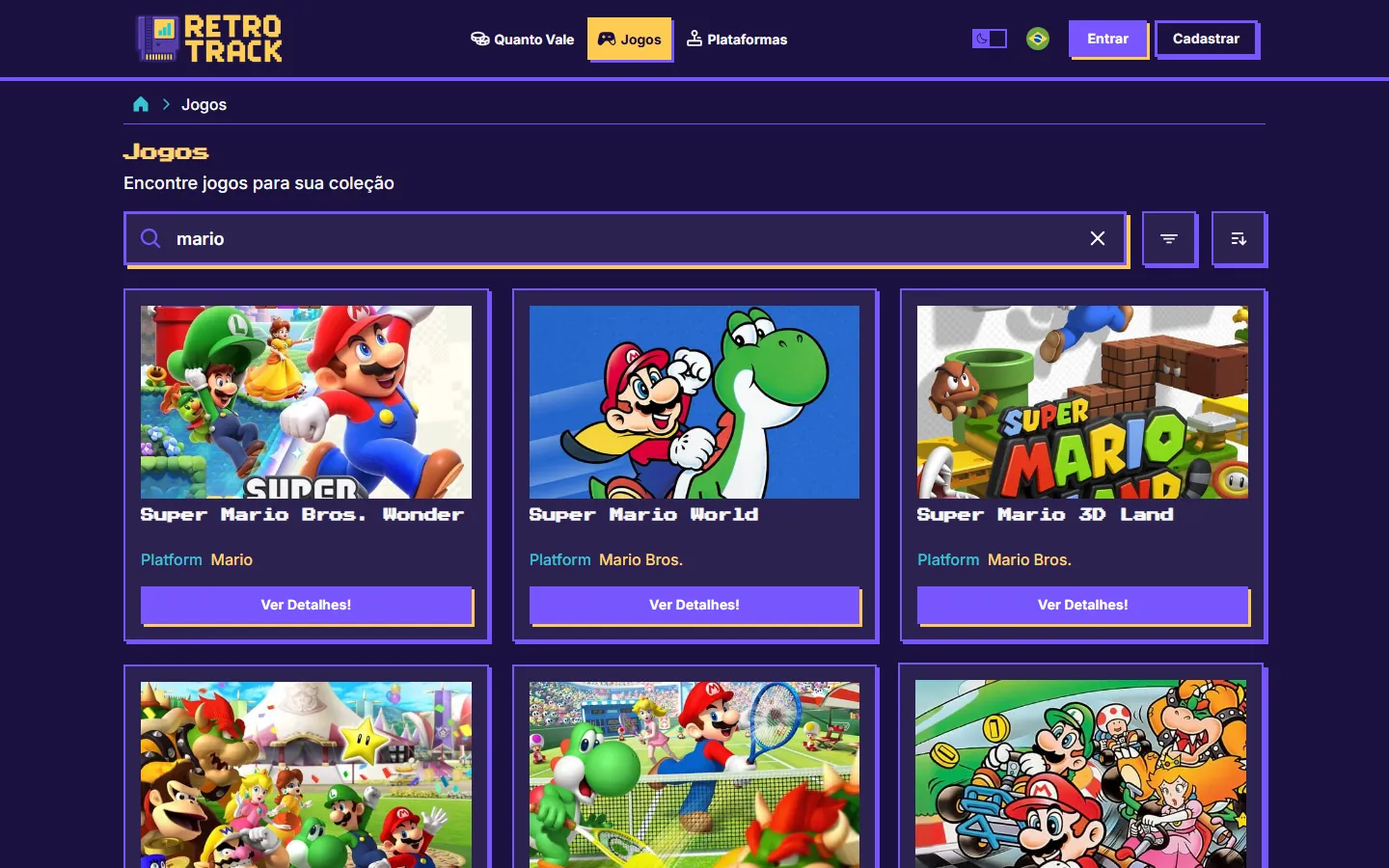Open Super Mario Bros. Wonder cover image
Screen dimensions: 1389x868
point(306,402)
